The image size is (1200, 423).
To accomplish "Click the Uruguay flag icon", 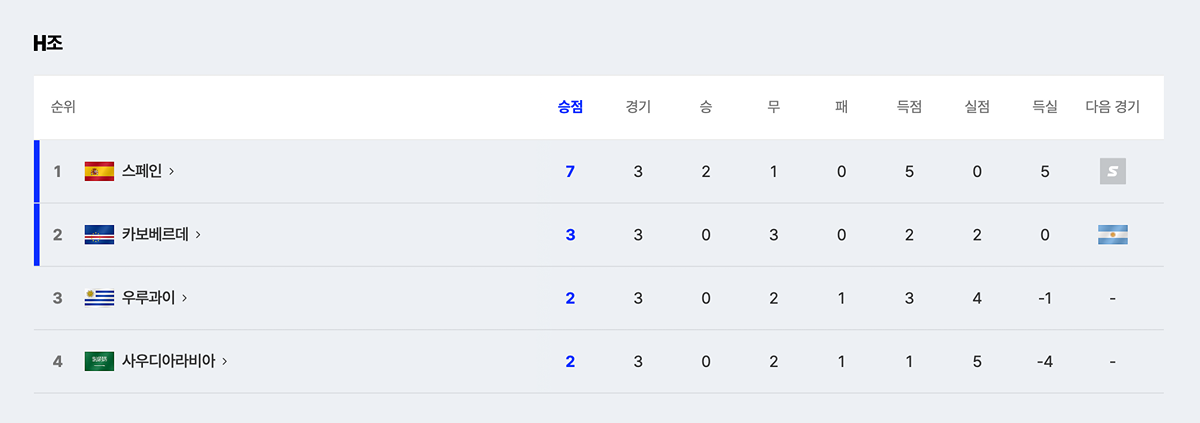I will 99,298.
